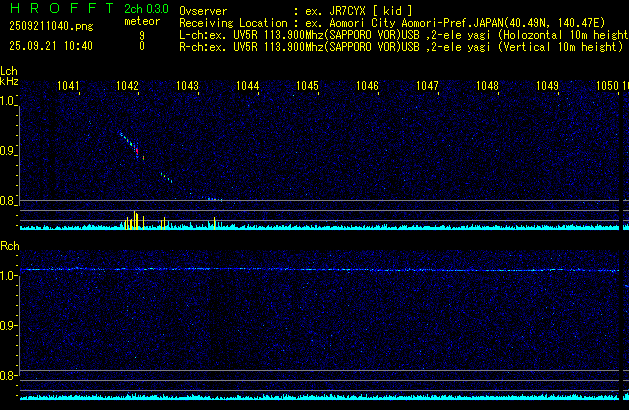Click the meteor count label

pyautogui.click(x=141, y=21)
